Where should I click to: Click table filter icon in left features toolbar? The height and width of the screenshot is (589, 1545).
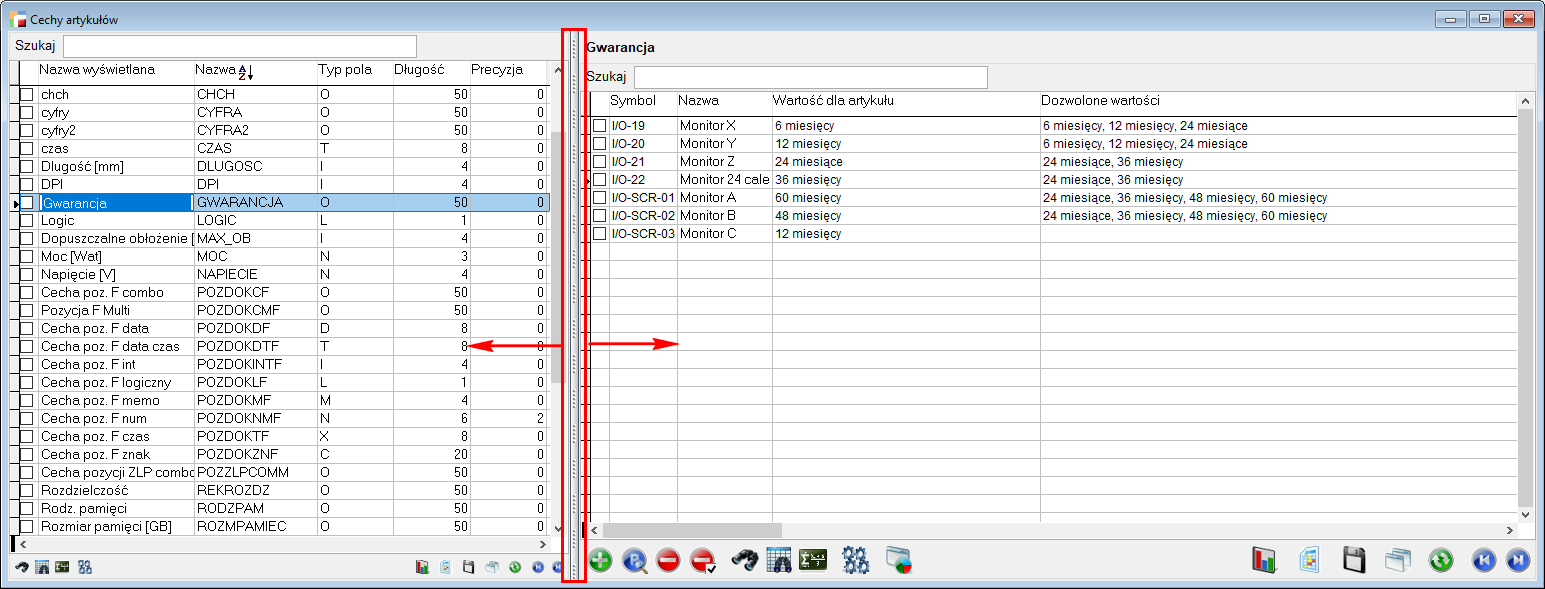pyautogui.click(x=42, y=567)
